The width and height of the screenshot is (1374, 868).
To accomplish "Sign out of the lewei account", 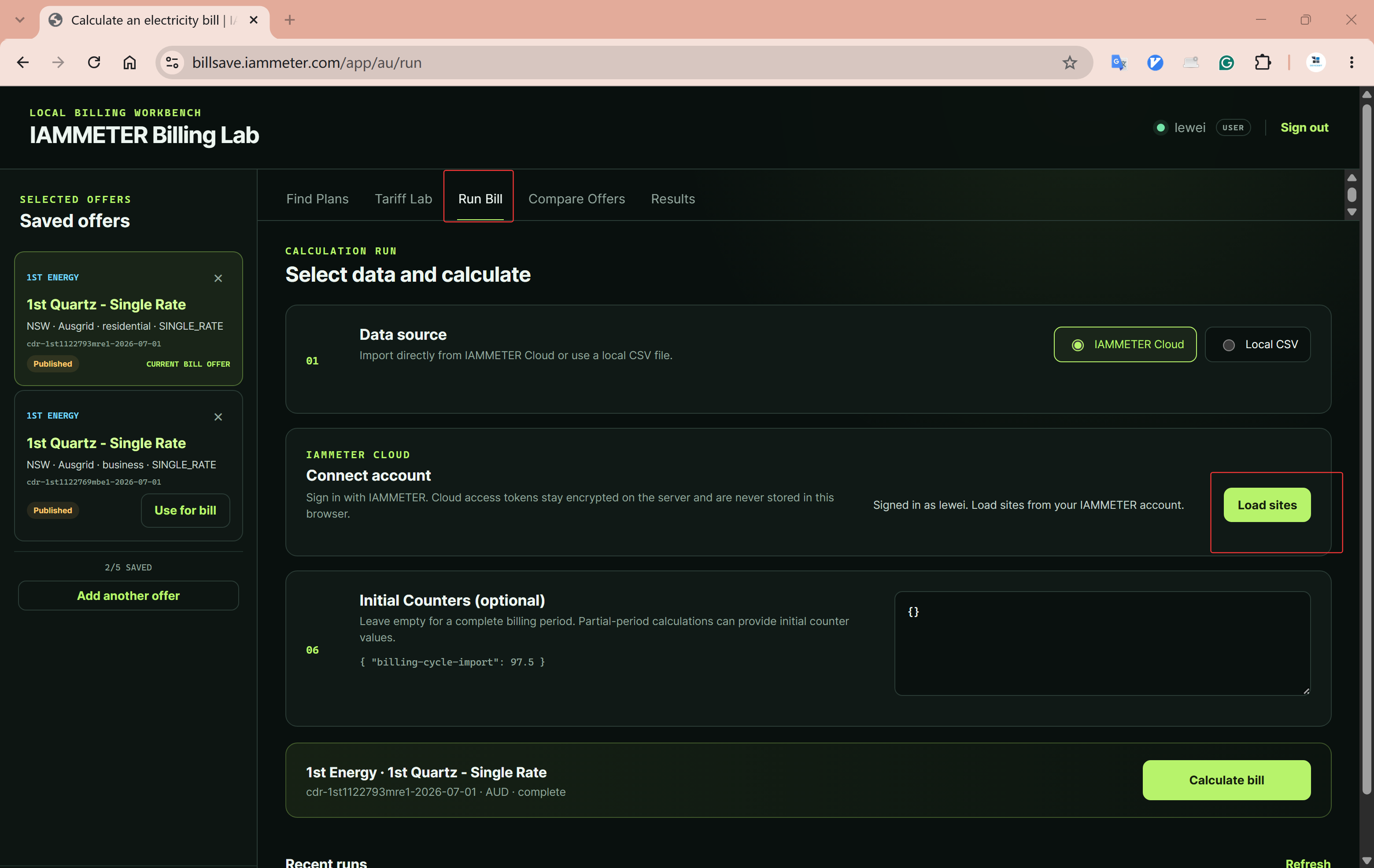I will 1304,128.
